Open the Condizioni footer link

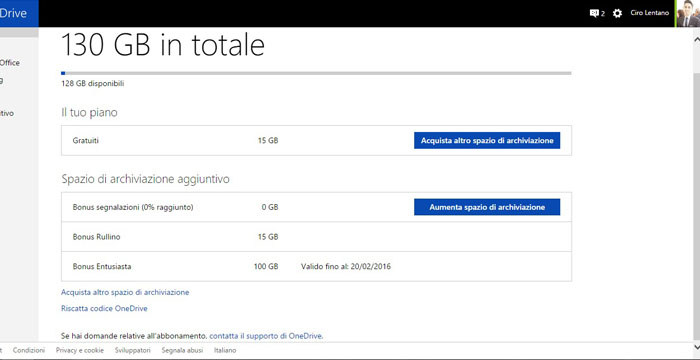coord(29,350)
